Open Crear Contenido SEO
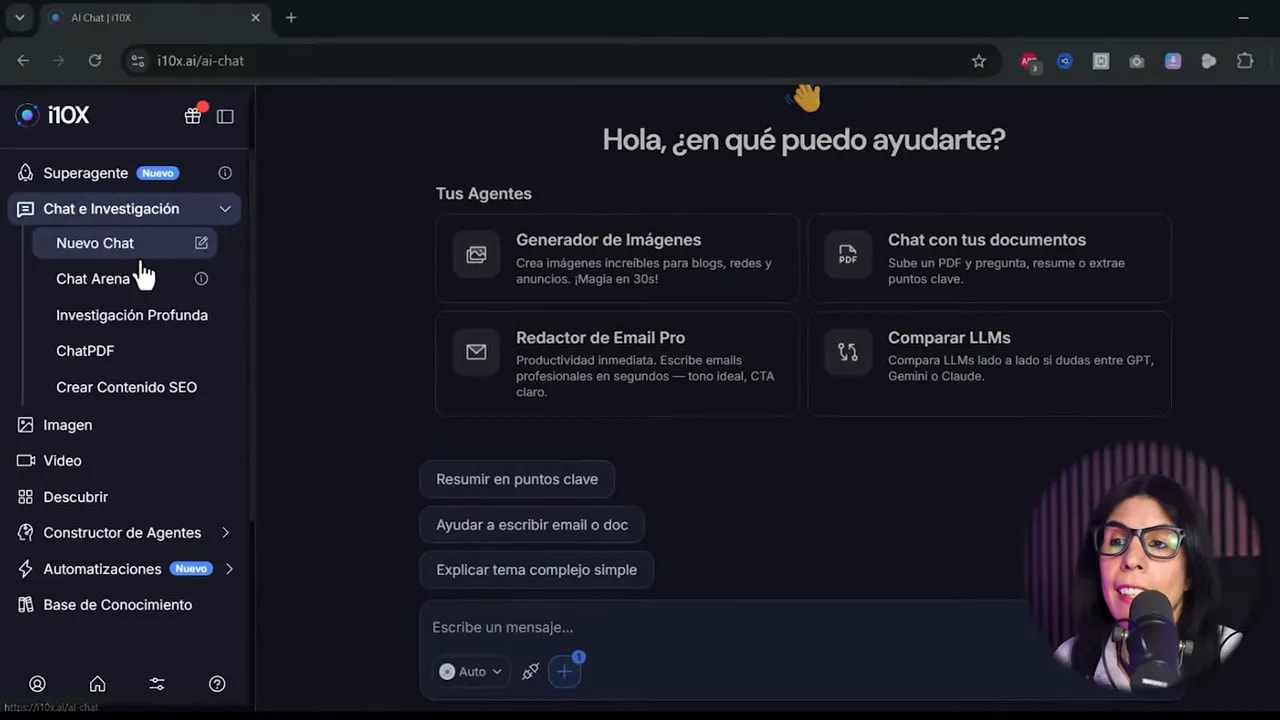The height and width of the screenshot is (720, 1280). (126, 387)
